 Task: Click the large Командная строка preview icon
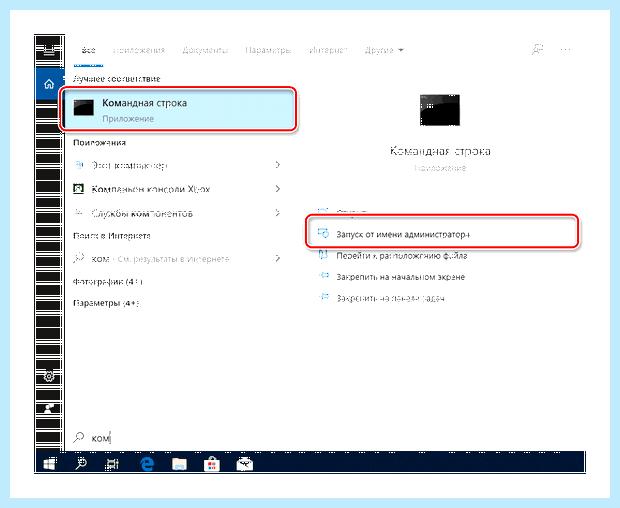440,110
